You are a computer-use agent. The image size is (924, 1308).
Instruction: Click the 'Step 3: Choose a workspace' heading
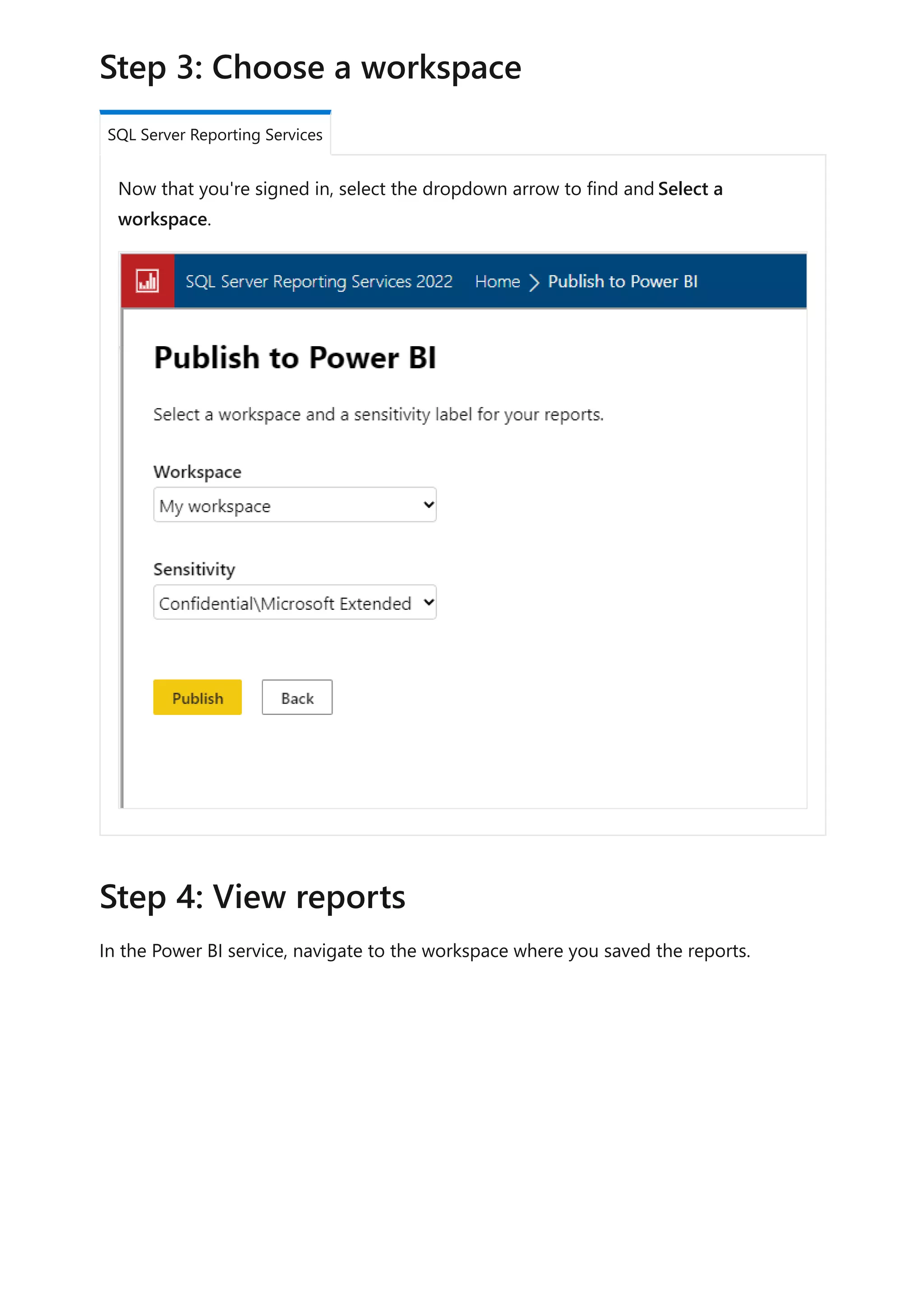tap(310, 67)
